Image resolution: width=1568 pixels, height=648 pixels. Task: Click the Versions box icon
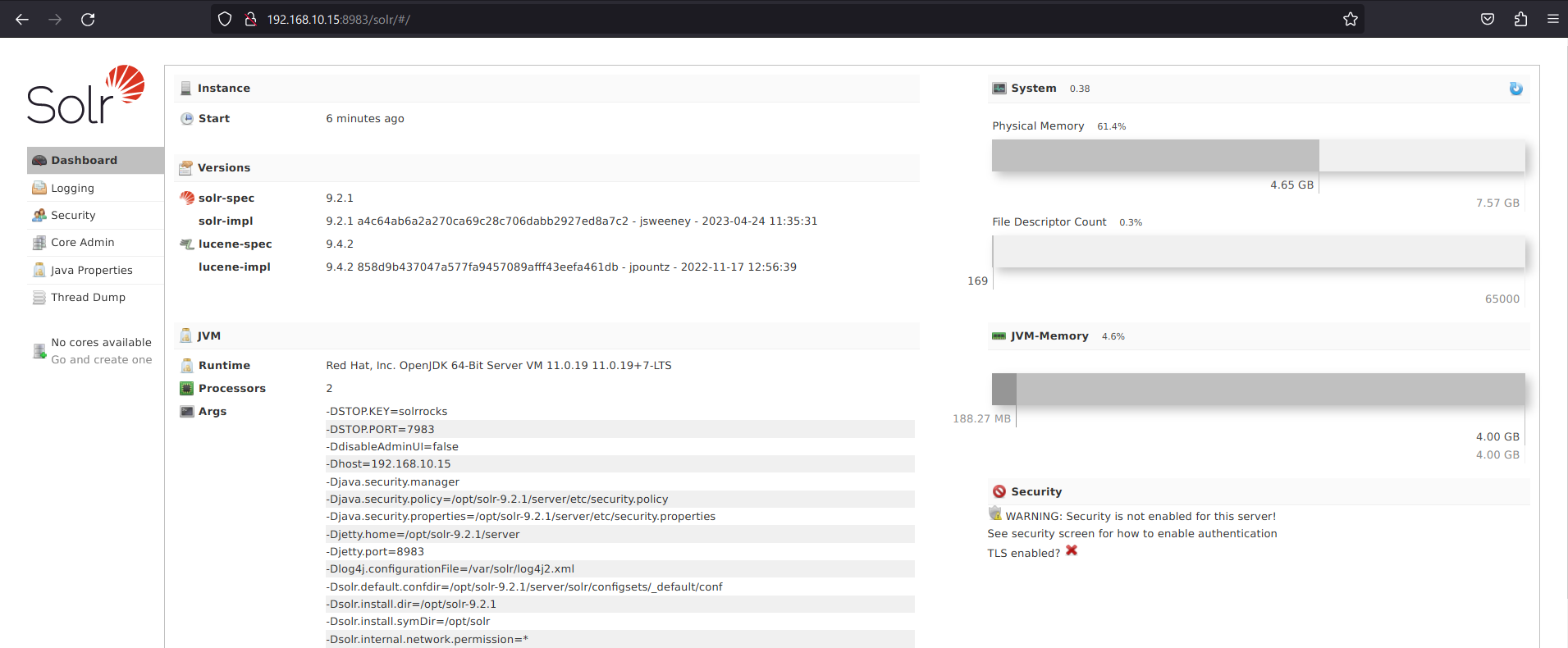point(185,167)
